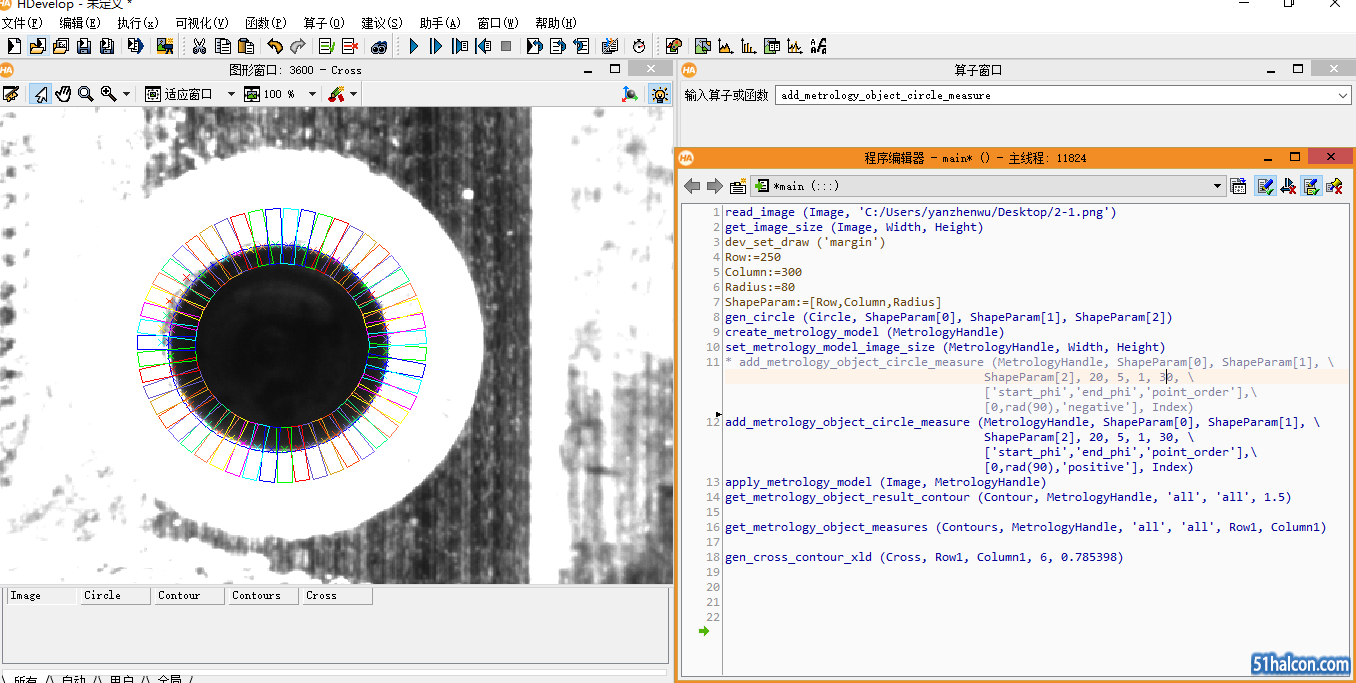Open the 算子(O) menu
Screen dimensions: 1356x683
pyautogui.click(x=323, y=23)
